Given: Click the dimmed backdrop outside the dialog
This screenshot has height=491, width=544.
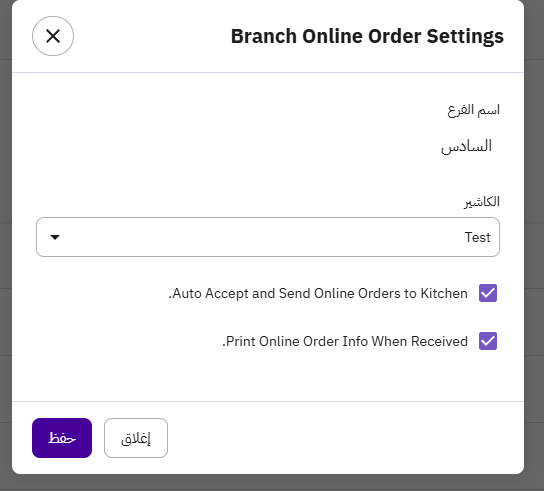Looking at the screenshot, I should 534,243.
